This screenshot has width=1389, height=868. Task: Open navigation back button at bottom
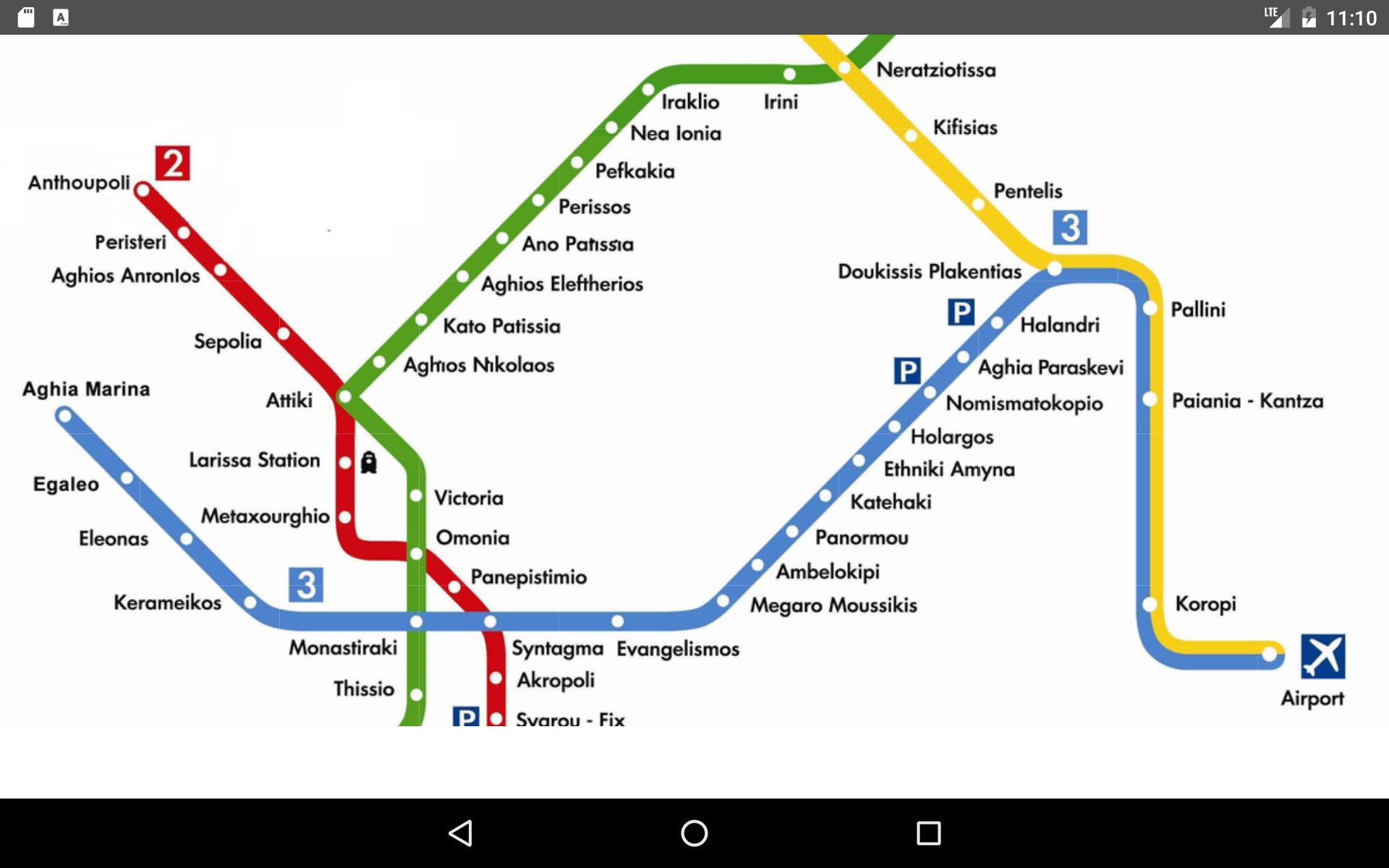pos(464,832)
